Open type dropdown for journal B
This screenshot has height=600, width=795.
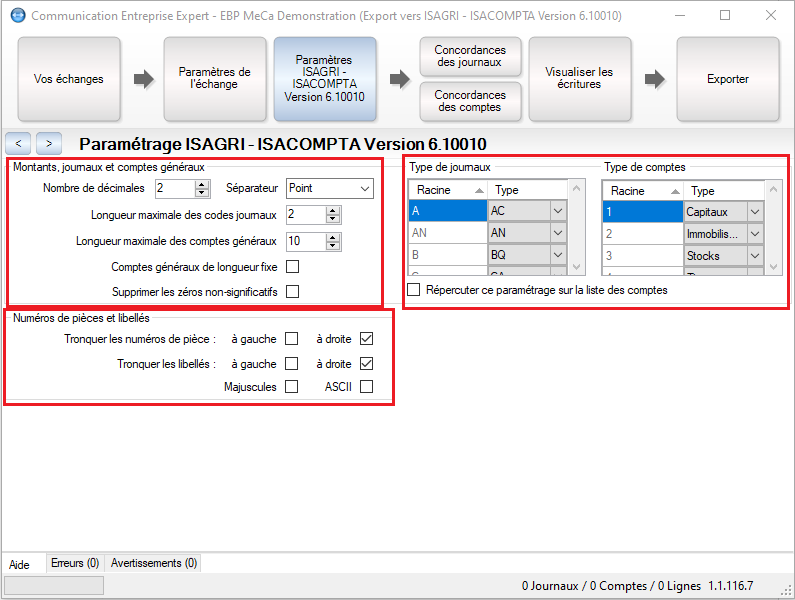pos(558,255)
